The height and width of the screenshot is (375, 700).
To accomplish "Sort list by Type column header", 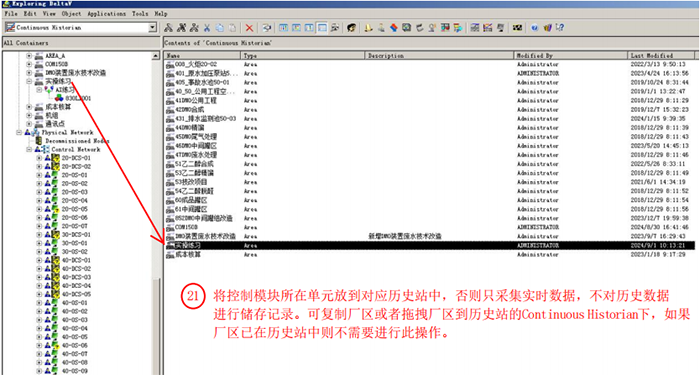I will coord(303,56).
